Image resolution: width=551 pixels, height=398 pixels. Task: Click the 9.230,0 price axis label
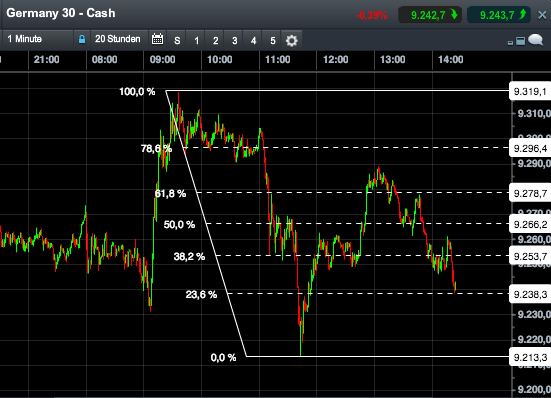tap(534, 314)
